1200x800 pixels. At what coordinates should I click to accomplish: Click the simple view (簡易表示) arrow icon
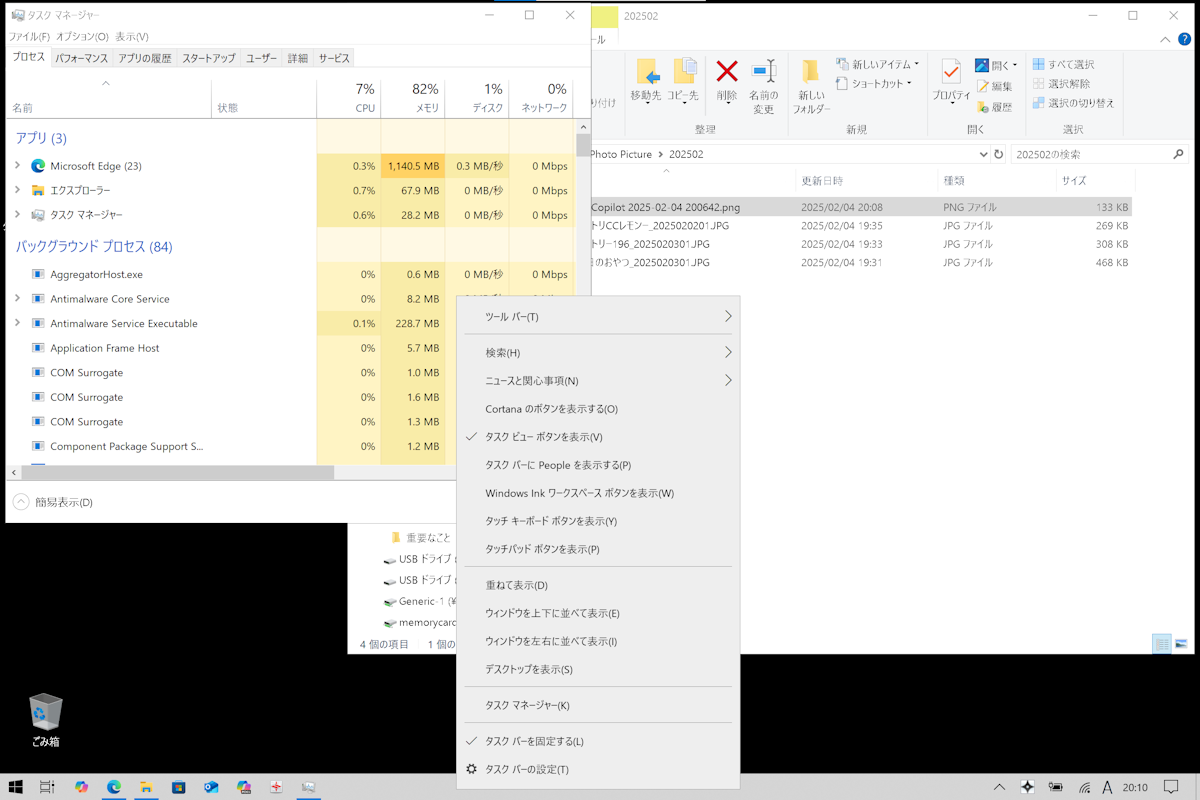click(21, 502)
